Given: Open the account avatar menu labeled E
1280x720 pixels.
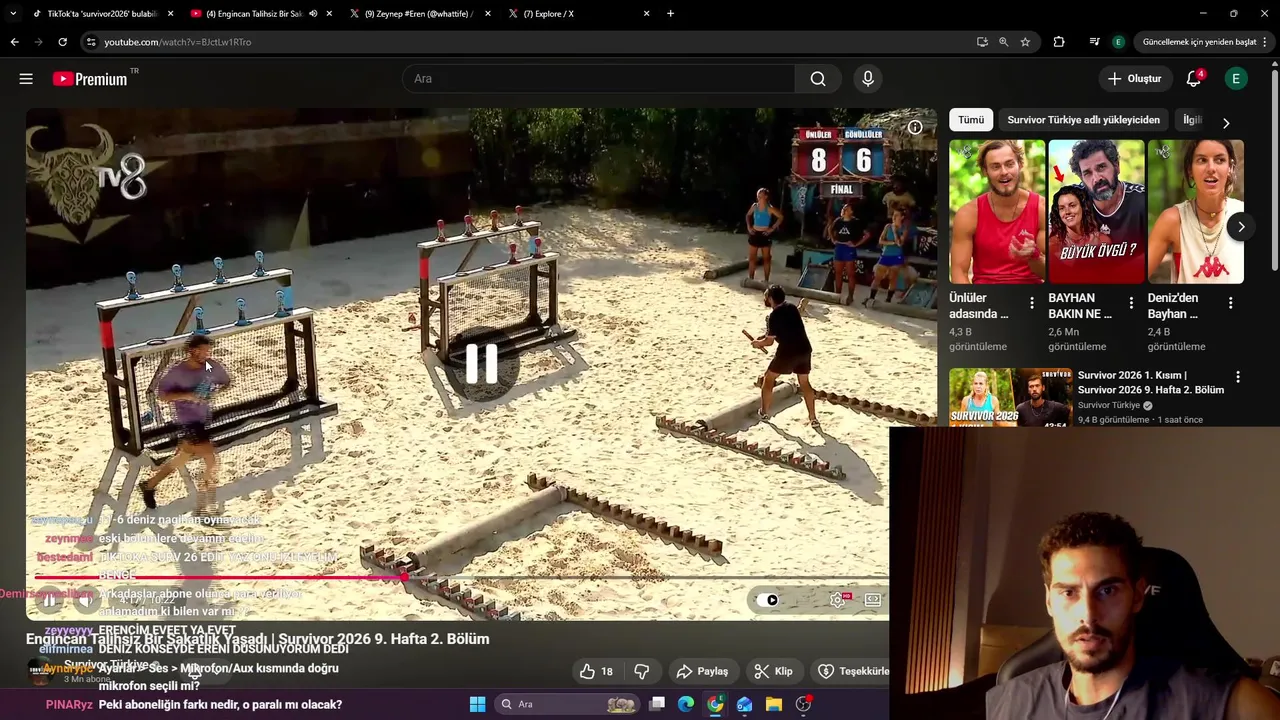Looking at the screenshot, I should pos(1236,79).
